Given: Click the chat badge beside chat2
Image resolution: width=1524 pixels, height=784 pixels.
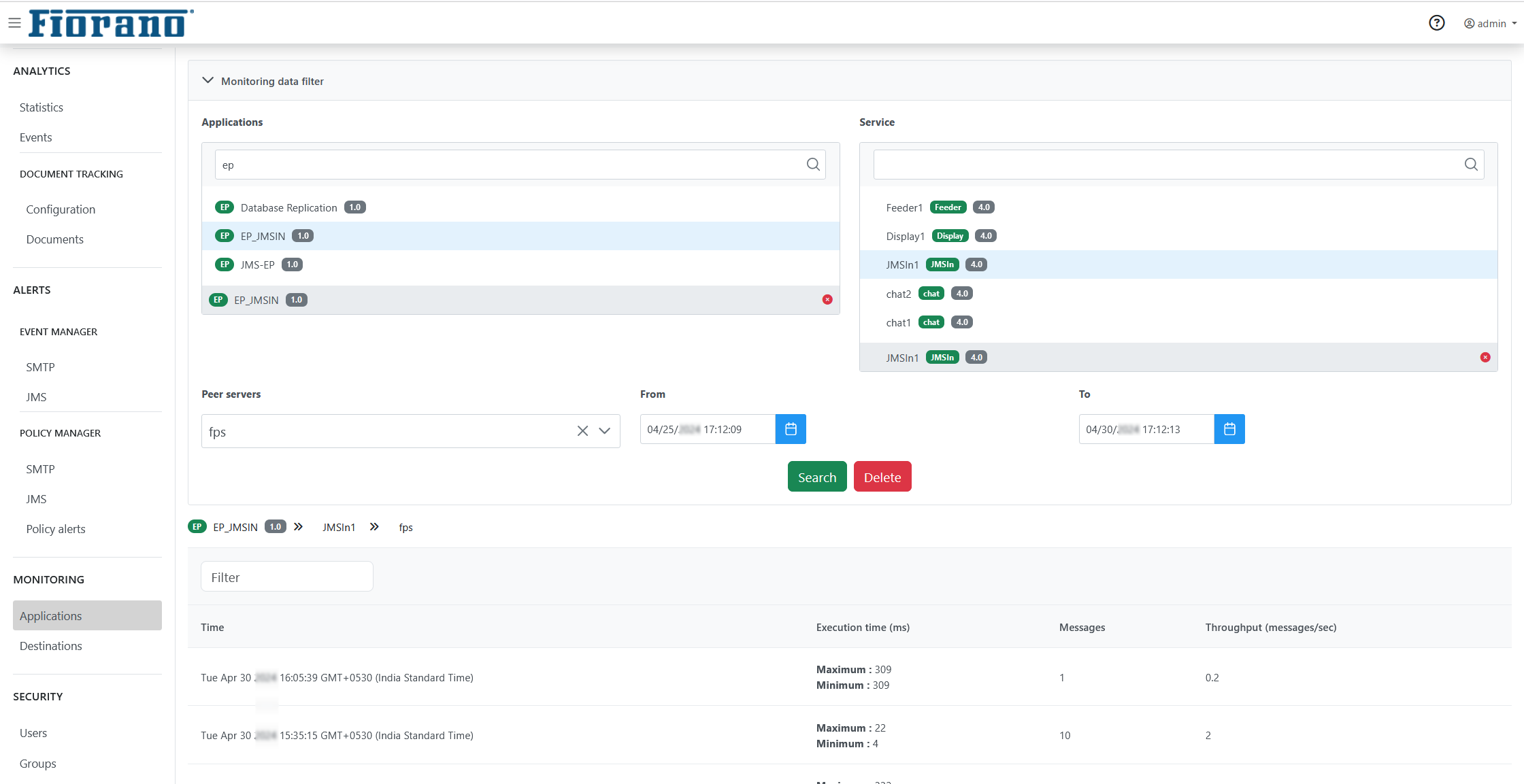Looking at the screenshot, I should (931, 294).
